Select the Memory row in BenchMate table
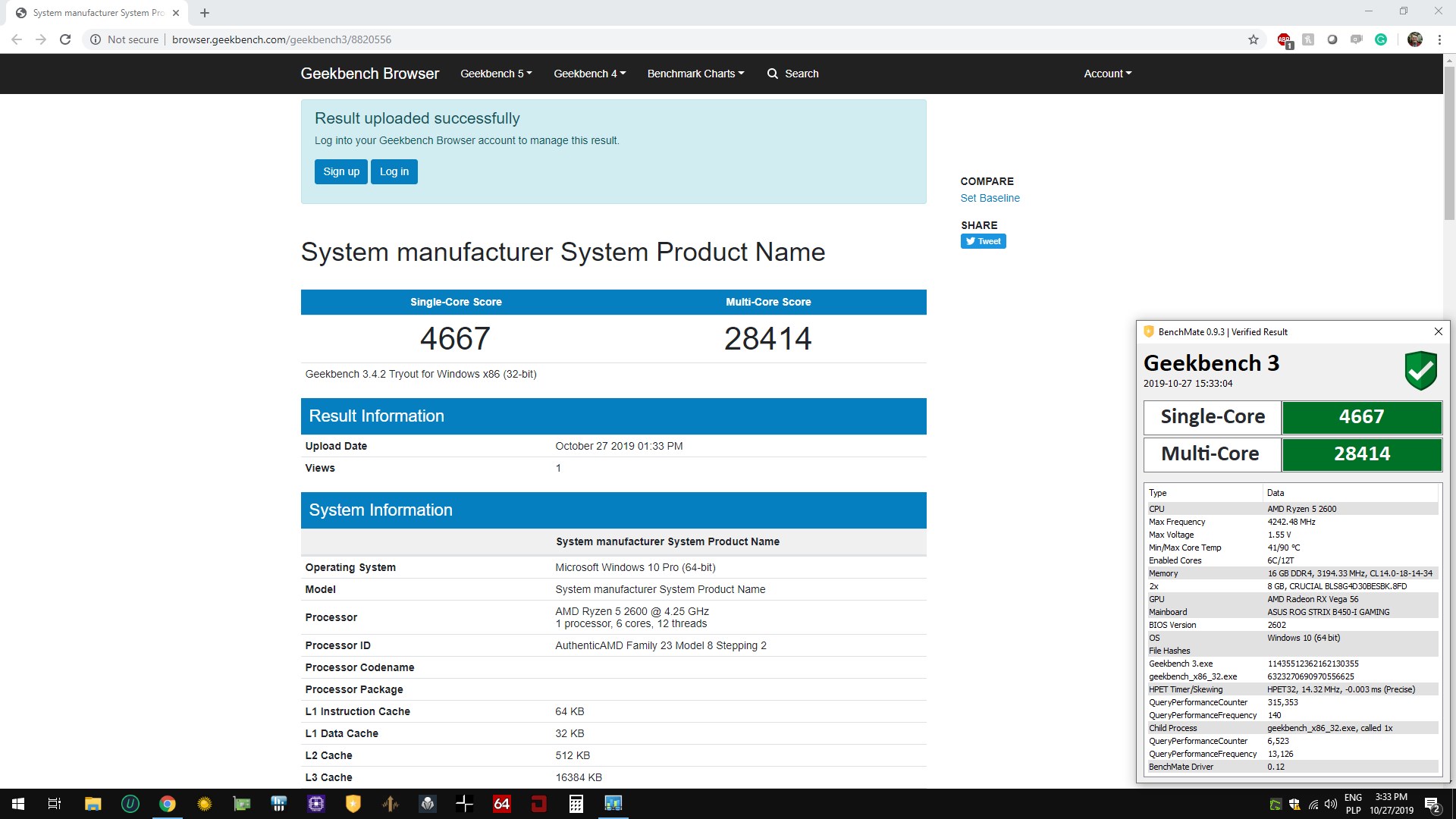Viewport: 1456px width, 819px height. pos(1292,573)
